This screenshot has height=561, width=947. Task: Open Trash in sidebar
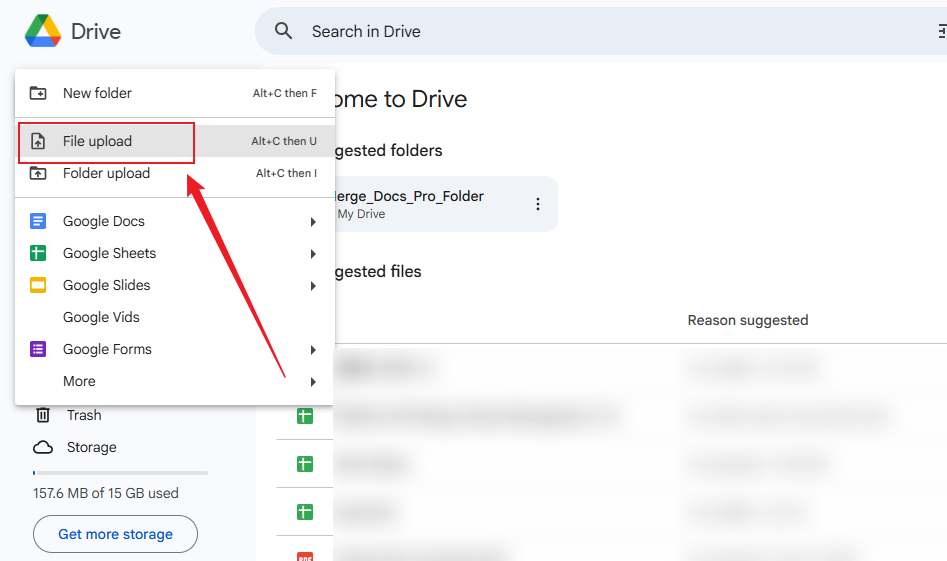[x=84, y=415]
